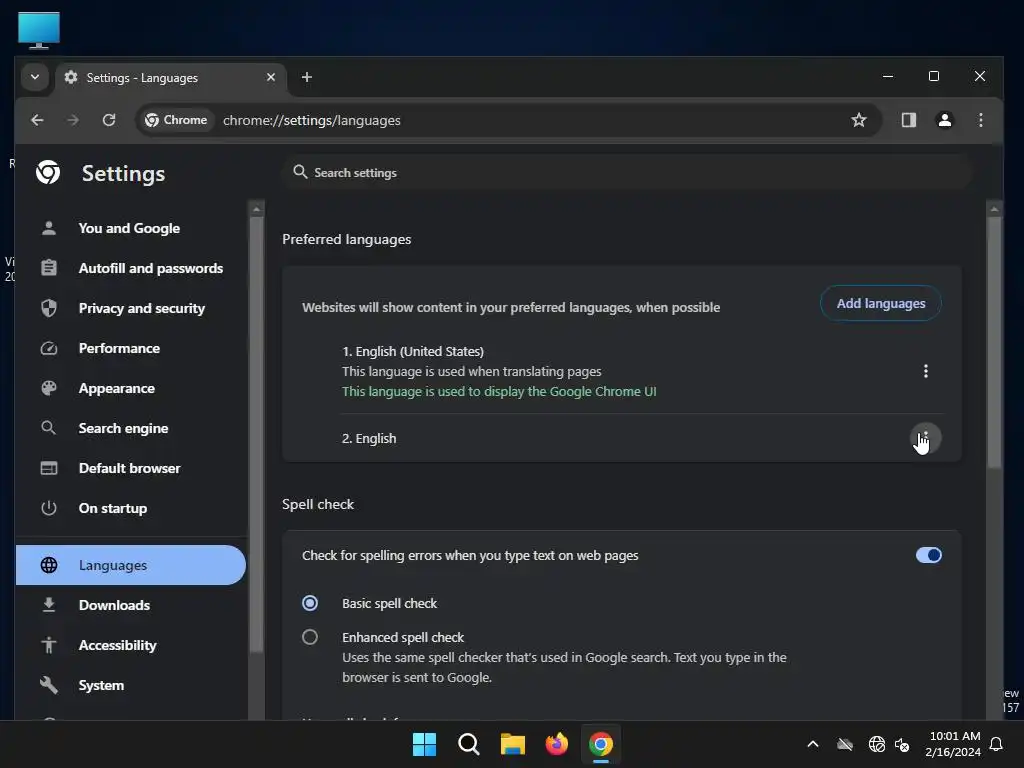The image size is (1024, 768).
Task: Launch Firefox from the taskbar
Action: point(556,744)
